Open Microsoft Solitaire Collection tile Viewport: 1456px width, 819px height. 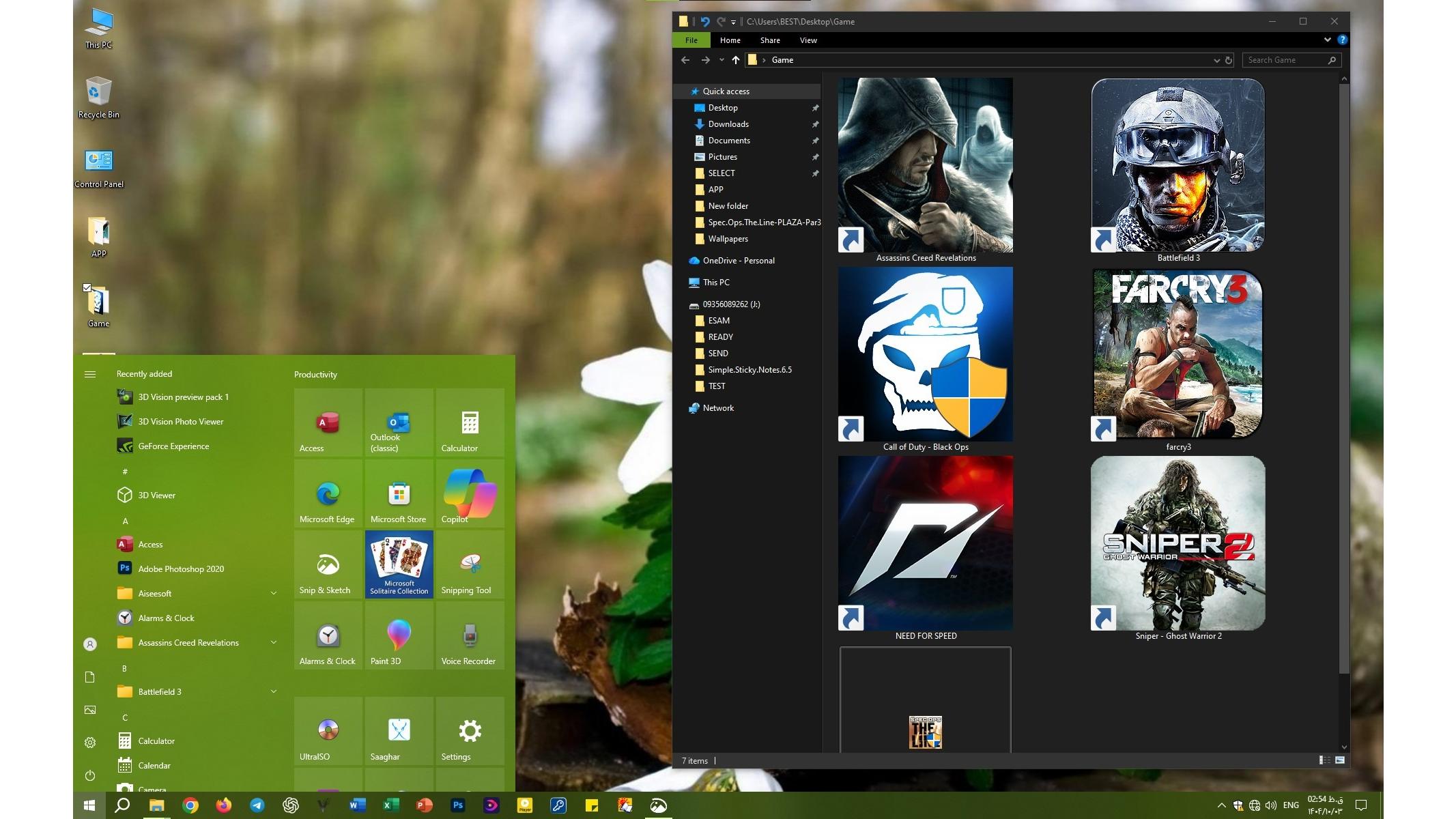(x=399, y=564)
